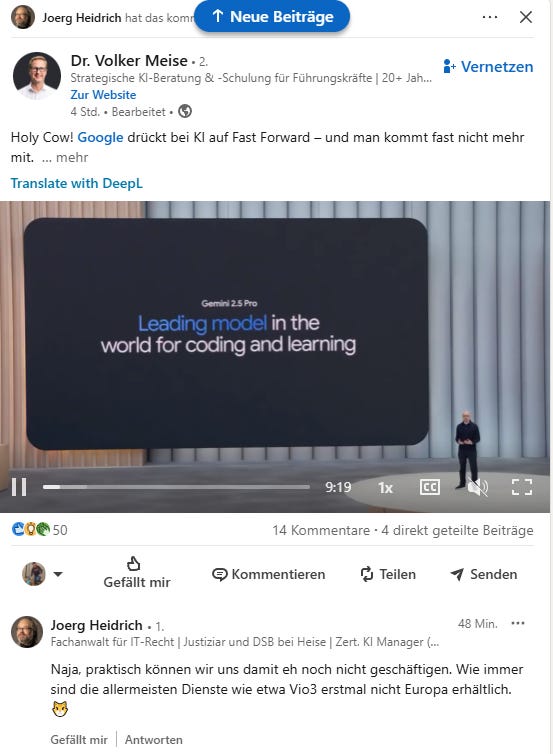Reply with Antworten under Joerg's comment
The width and height of the screenshot is (553, 754).
(x=154, y=740)
